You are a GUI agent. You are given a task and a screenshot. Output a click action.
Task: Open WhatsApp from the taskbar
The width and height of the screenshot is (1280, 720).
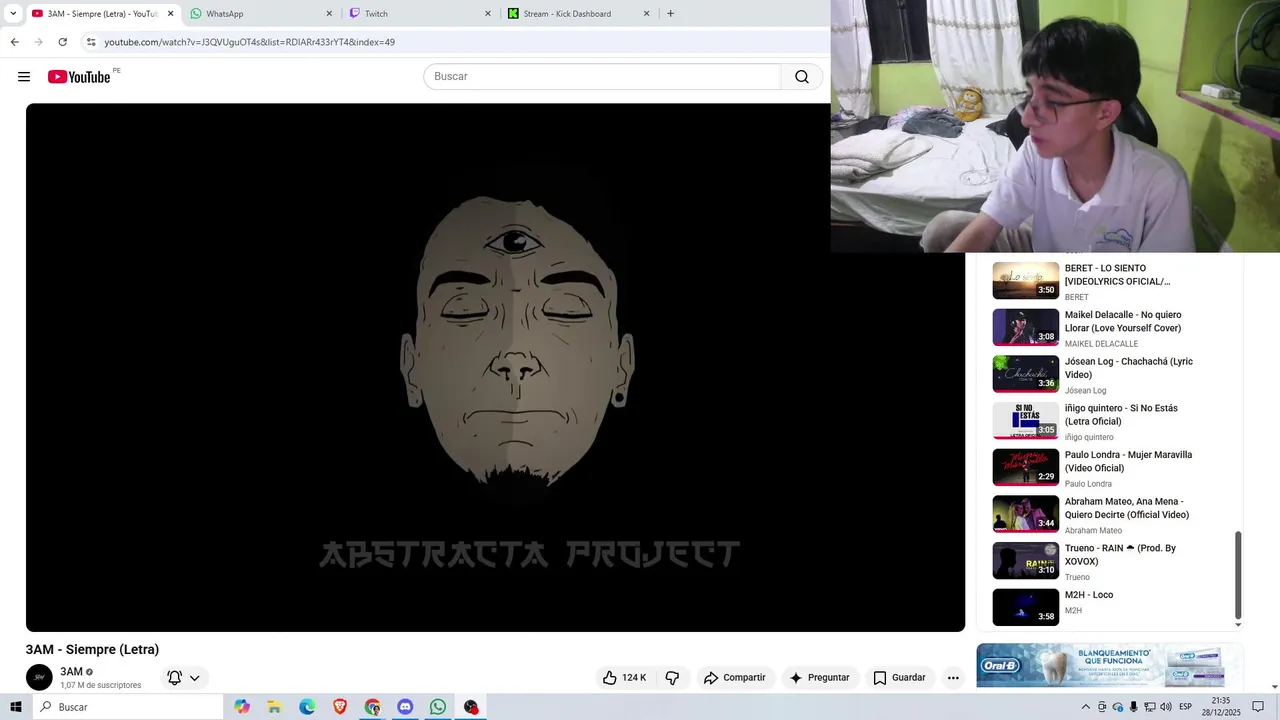pos(438,707)
